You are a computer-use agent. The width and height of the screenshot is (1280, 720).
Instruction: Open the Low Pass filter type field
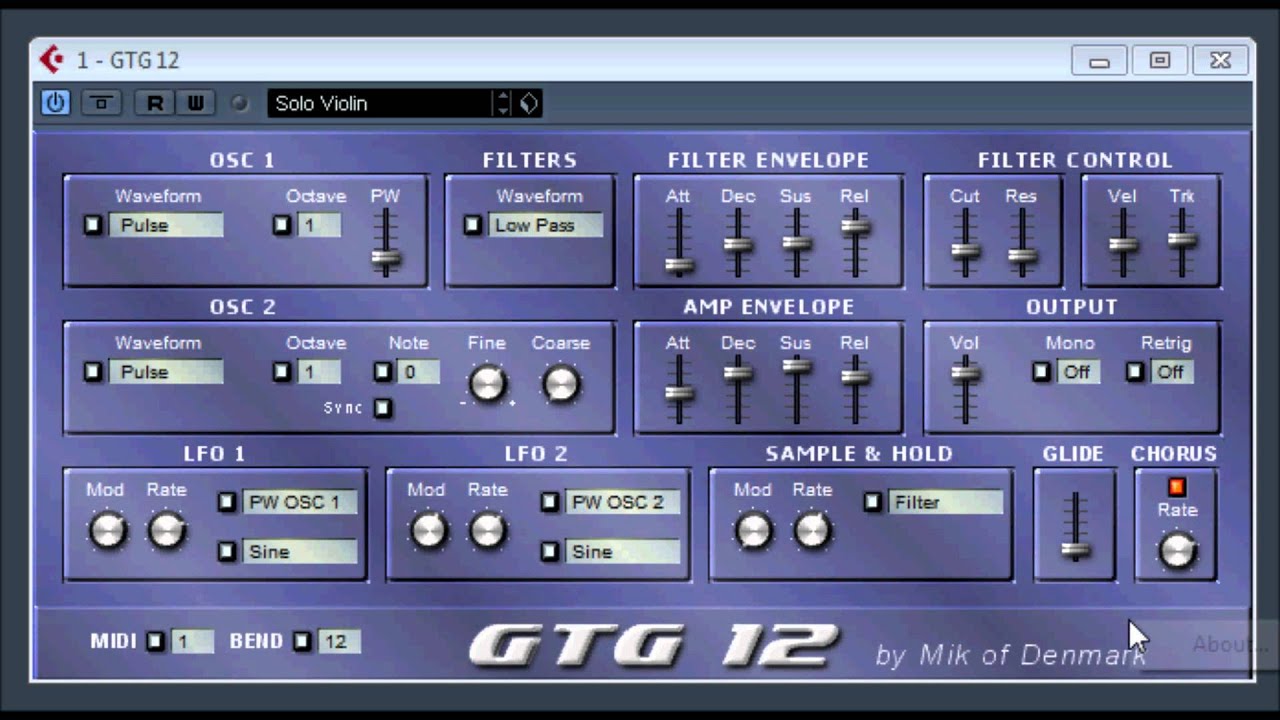point(546,225)
